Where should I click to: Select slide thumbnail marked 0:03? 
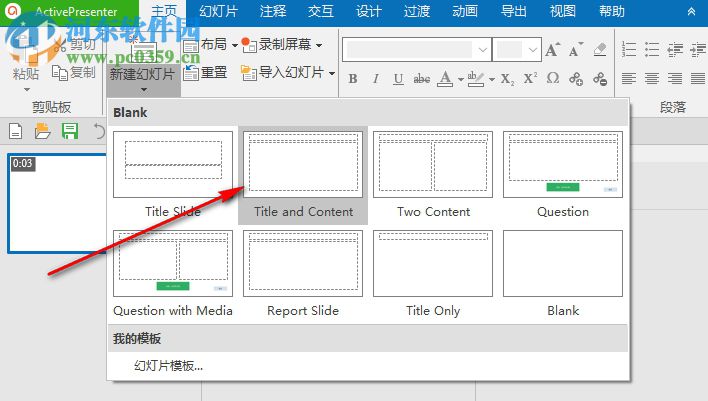(57, 203)
